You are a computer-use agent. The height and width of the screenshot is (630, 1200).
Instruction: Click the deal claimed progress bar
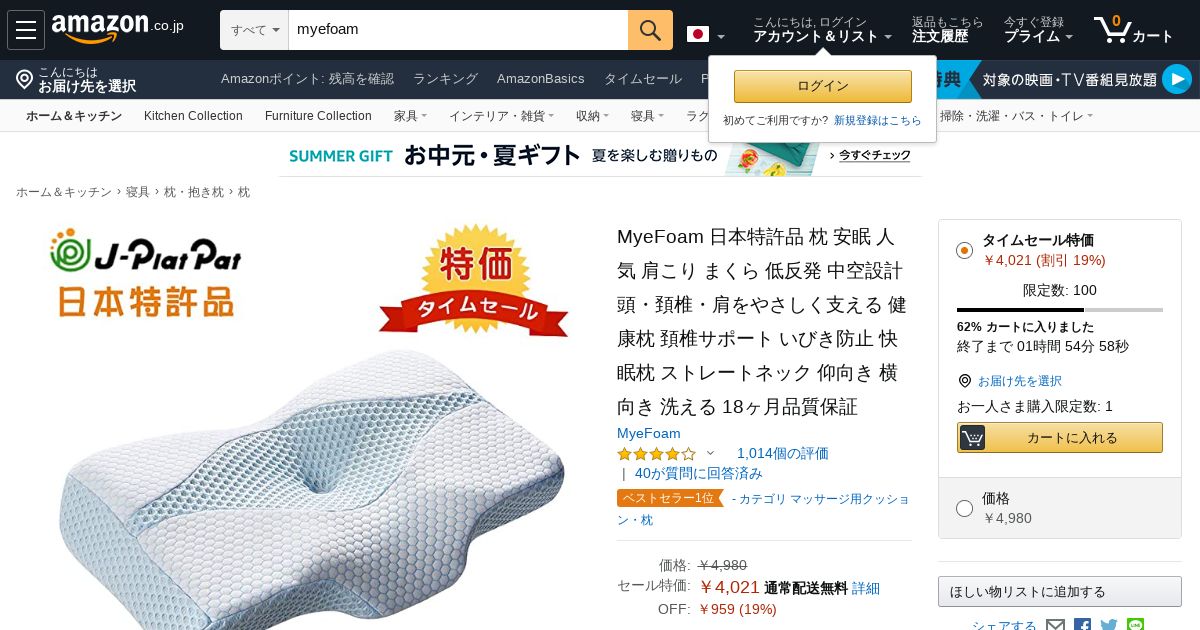(x=1060, y=310)
